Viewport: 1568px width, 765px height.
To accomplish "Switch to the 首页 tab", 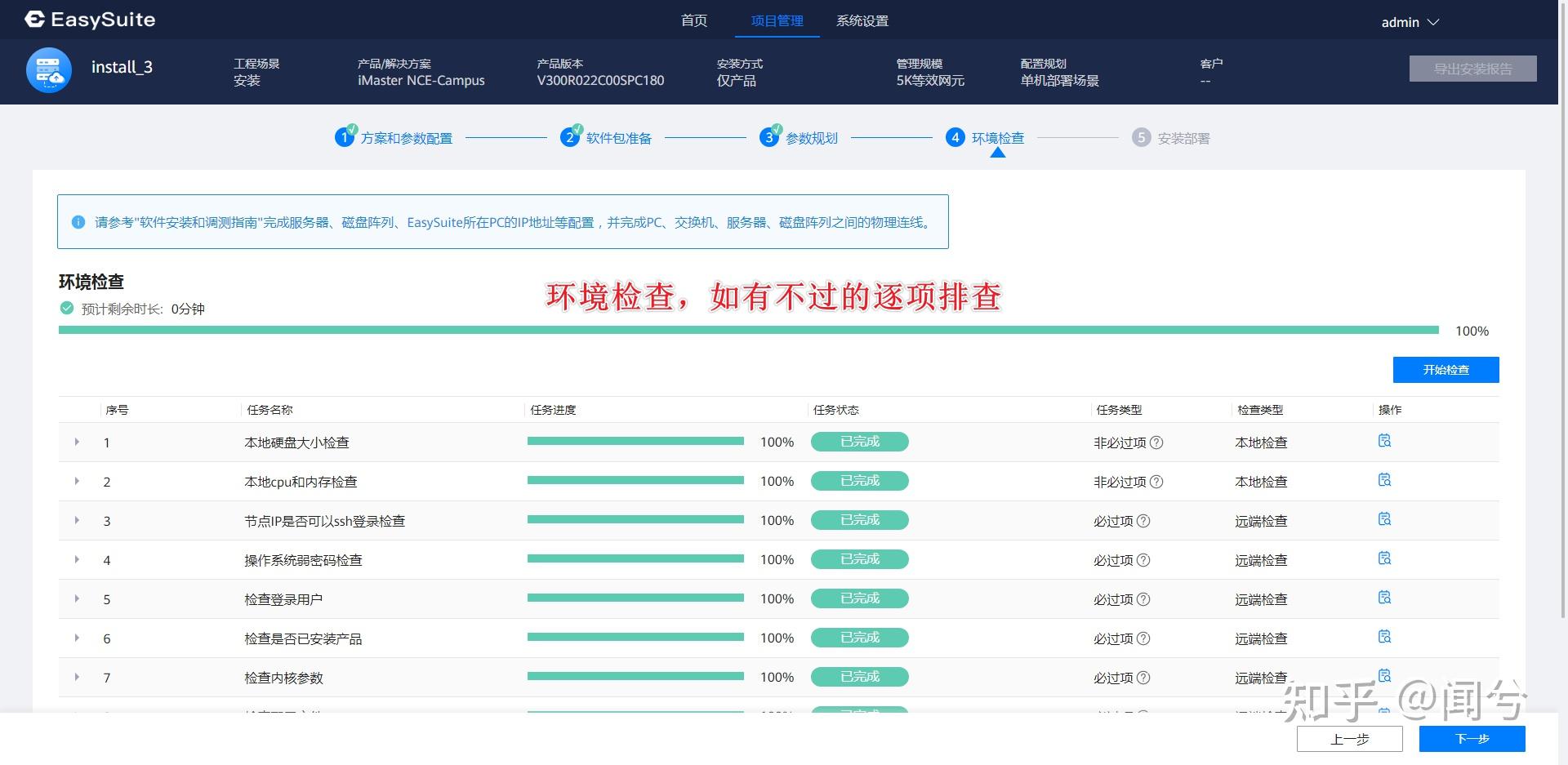I will coord(694,21).
